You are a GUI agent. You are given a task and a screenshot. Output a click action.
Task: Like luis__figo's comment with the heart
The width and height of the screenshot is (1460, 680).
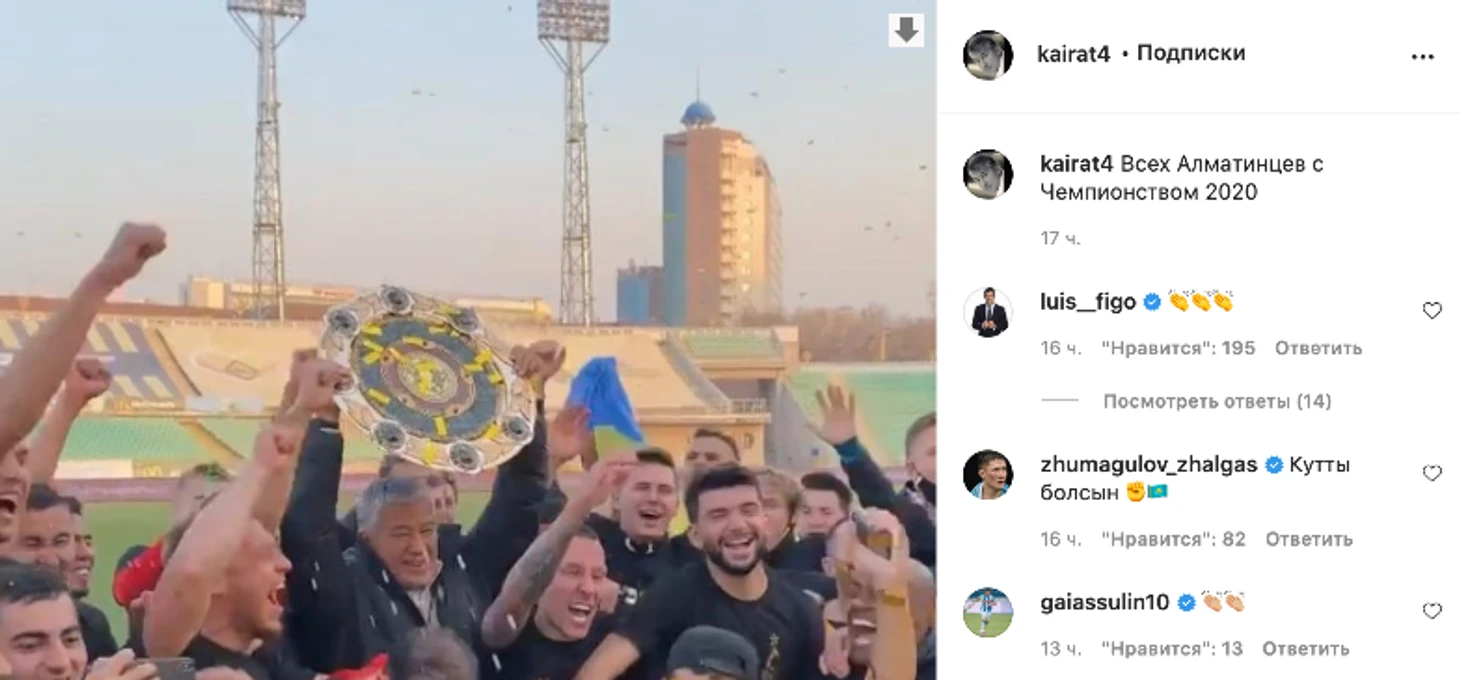click(1432, 311)
